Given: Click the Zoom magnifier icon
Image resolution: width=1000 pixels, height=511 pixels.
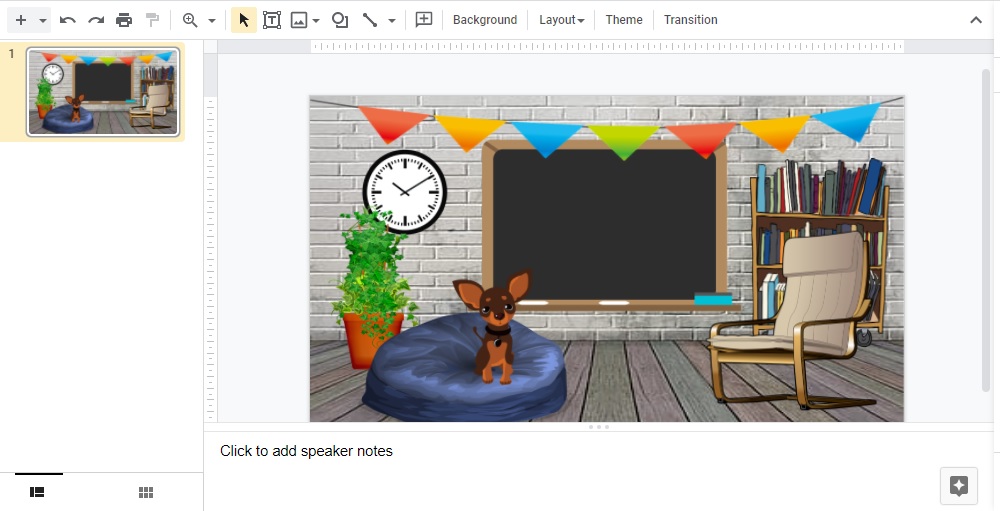Looking at the screenshot, I should coord(190,20).
